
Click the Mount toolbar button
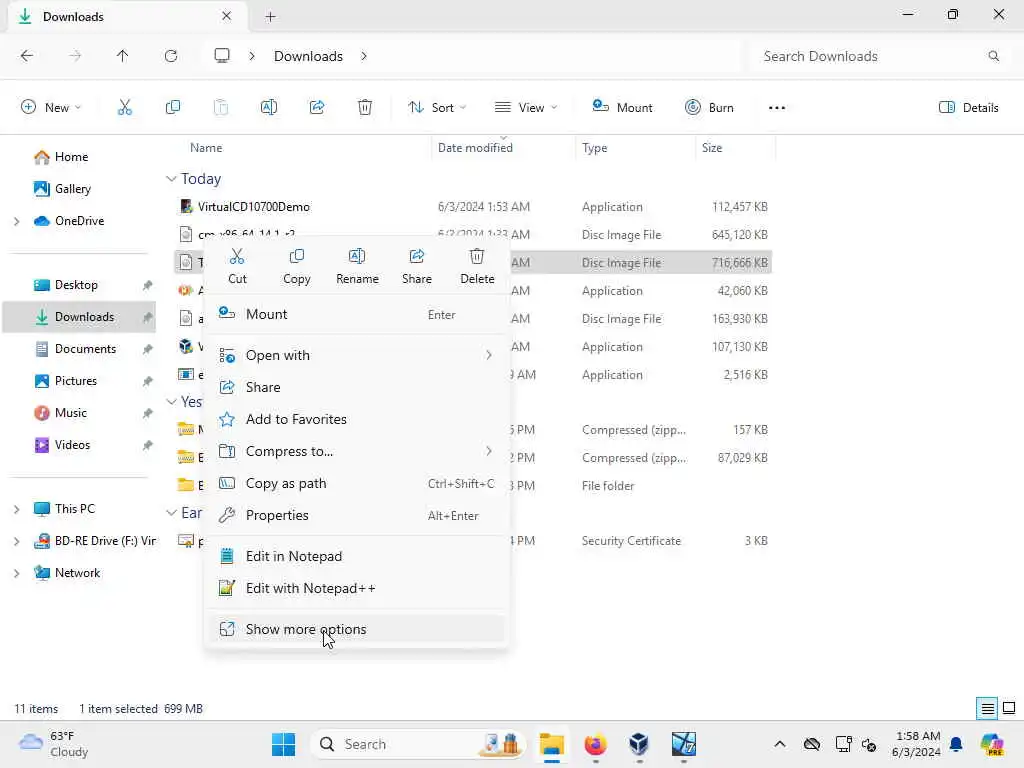point(622,108)
